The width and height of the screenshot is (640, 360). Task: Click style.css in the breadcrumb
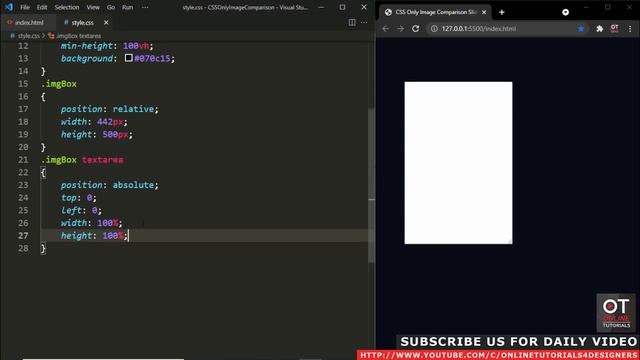click(29, 36)
